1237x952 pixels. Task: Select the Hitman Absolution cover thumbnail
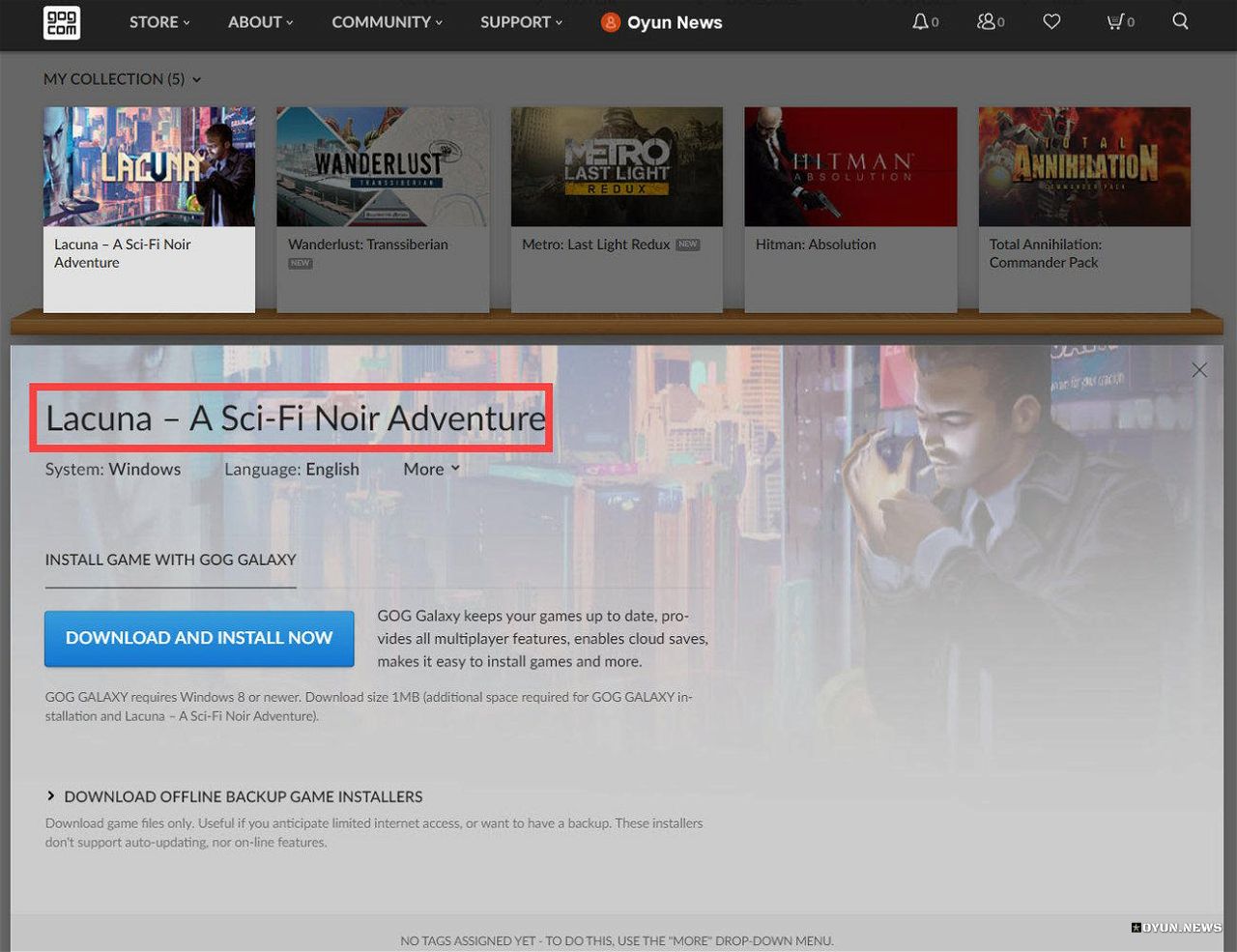point(850,166)
